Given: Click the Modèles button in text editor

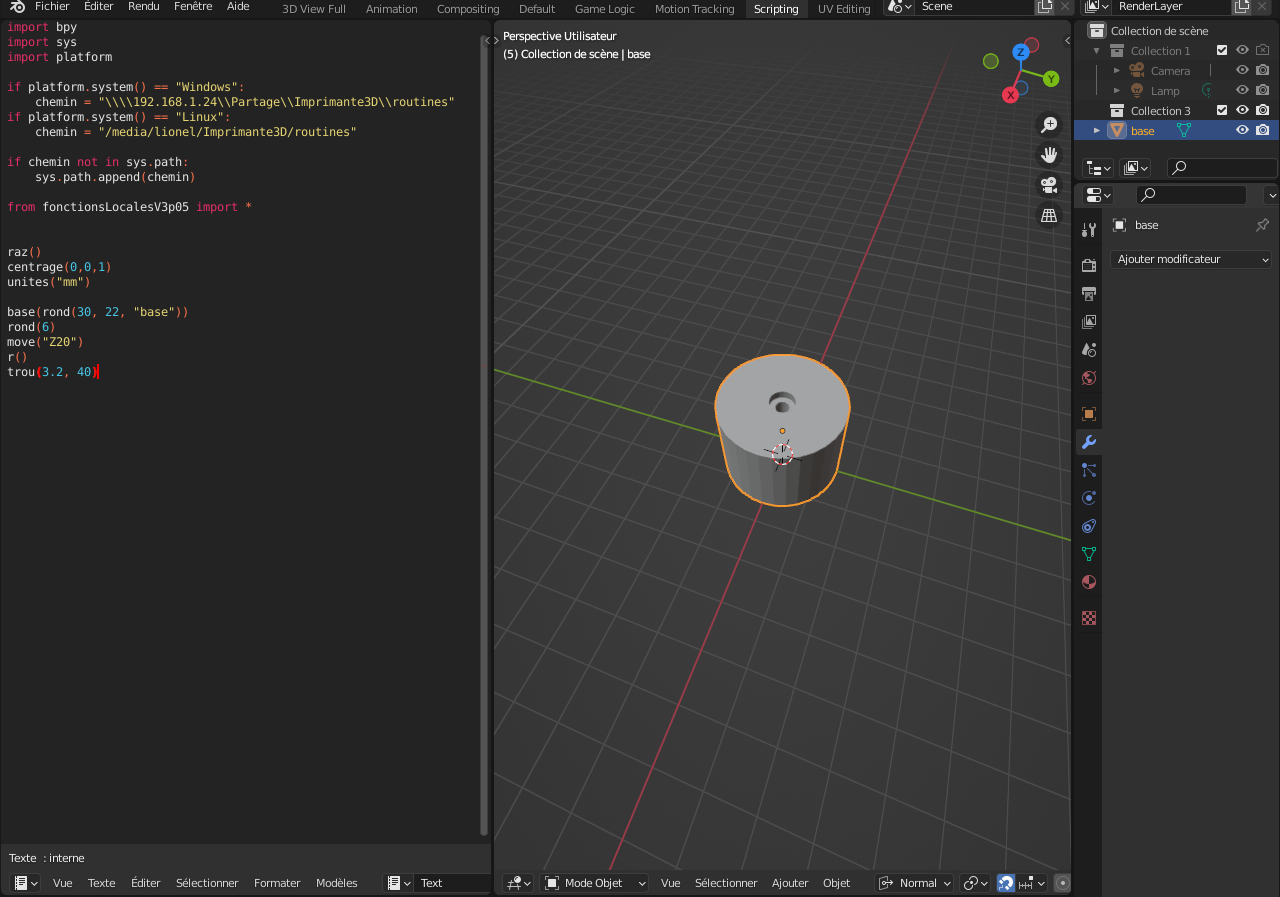Looking at the screenshot, I should click(337, 883).
